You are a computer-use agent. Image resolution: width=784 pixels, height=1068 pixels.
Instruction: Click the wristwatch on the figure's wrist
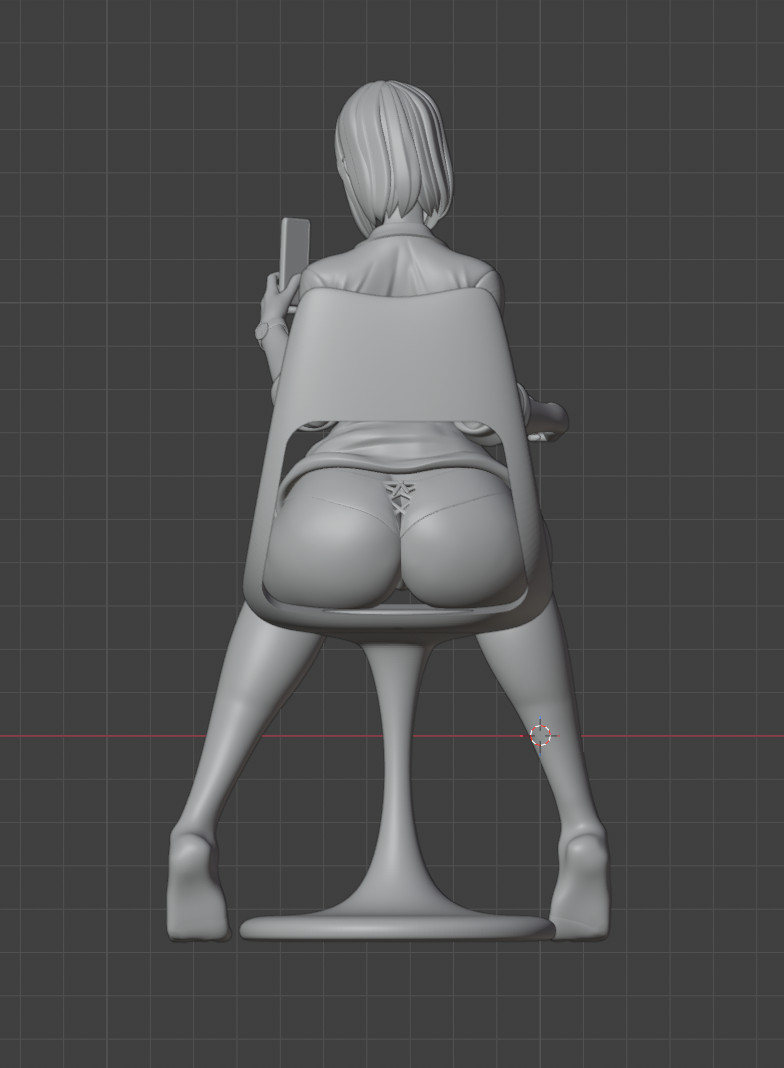coord(263,332)
